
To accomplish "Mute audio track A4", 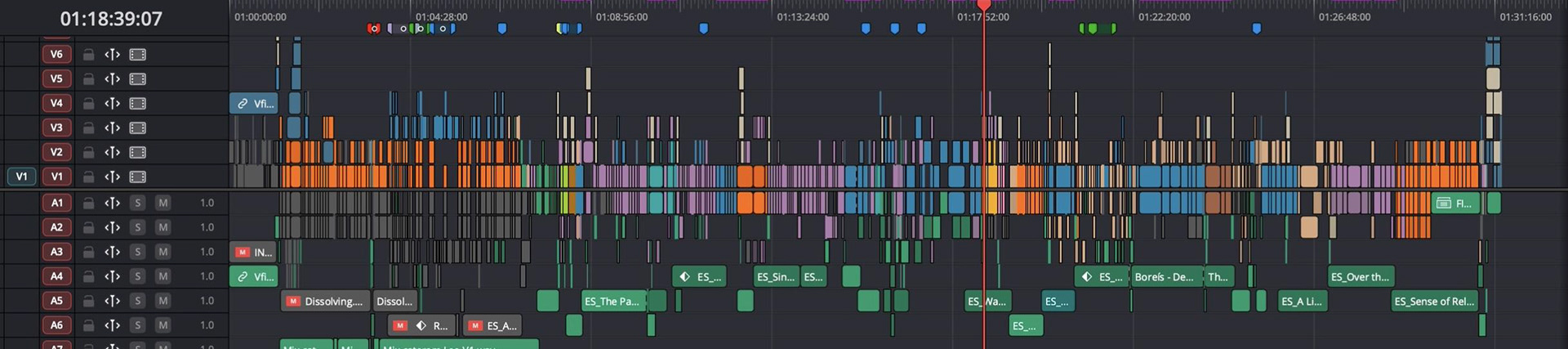I will (163, 276).
